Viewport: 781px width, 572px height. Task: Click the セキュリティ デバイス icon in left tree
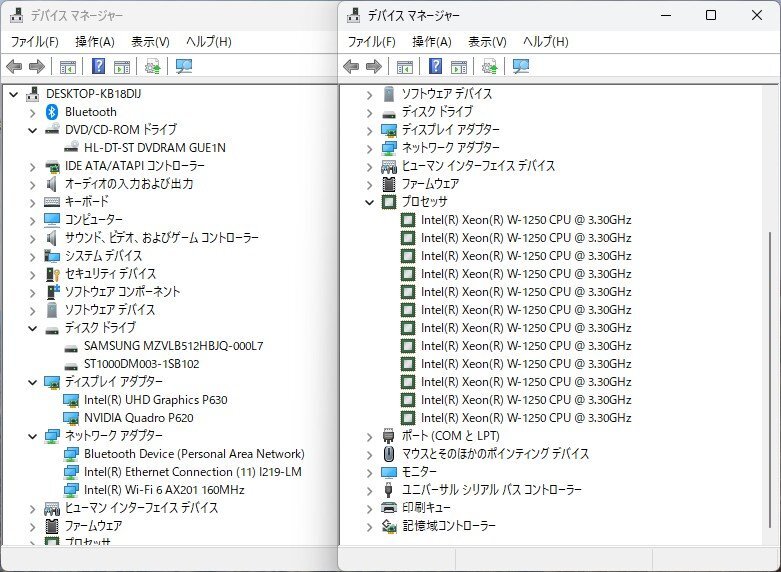coord(52,274)
